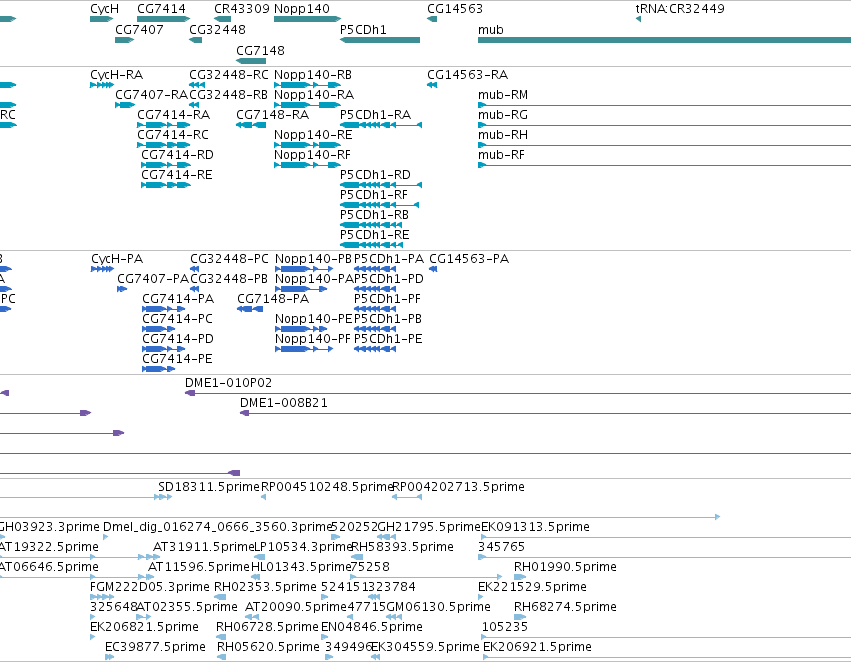Select the CG14563-RA transcript

[432, 85]
